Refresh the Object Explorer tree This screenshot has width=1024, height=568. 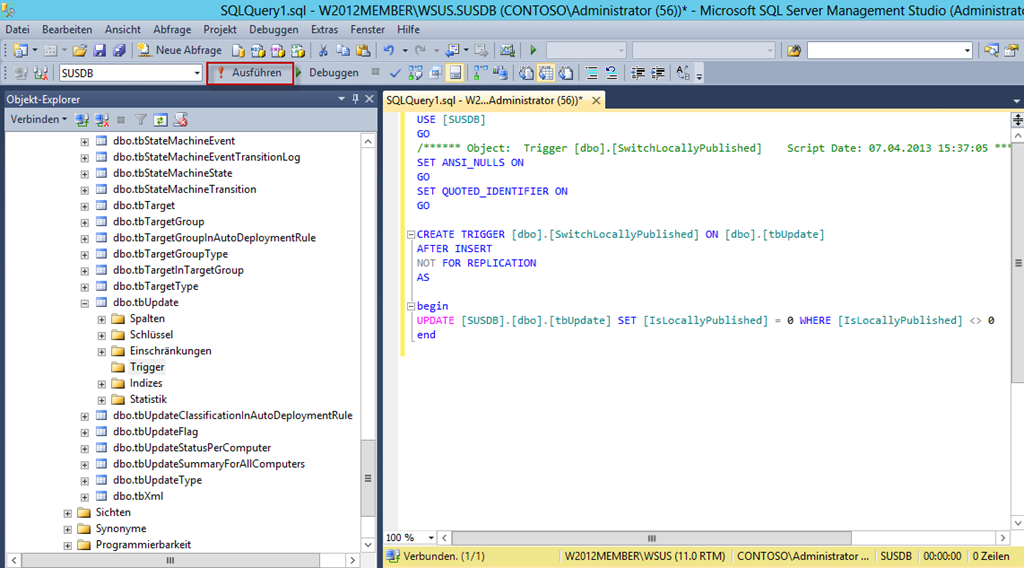(160, 120)
